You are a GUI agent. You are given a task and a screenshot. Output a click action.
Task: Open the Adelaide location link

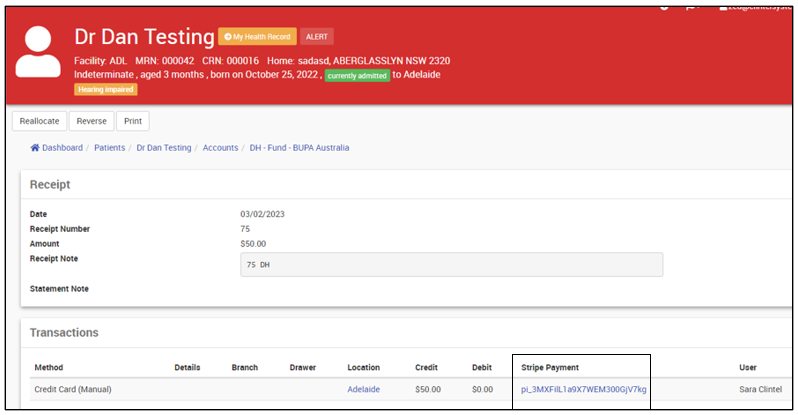coord(363,389)
